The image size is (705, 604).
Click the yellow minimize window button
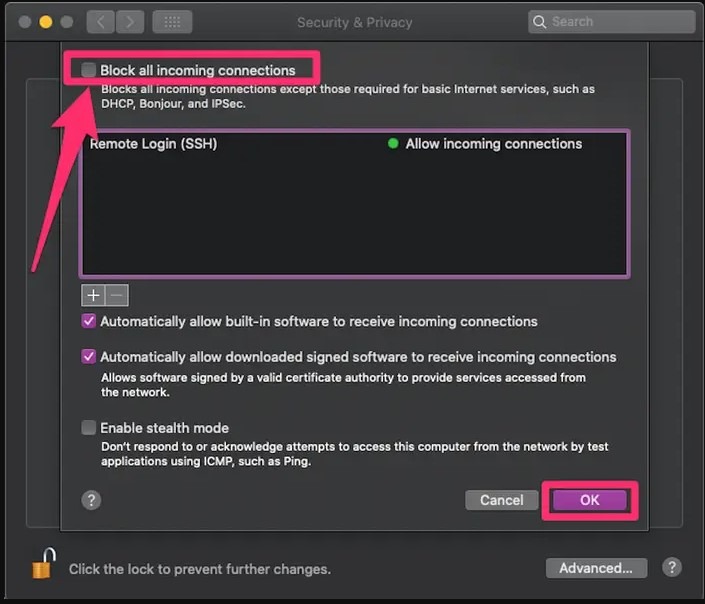(45, 21)
